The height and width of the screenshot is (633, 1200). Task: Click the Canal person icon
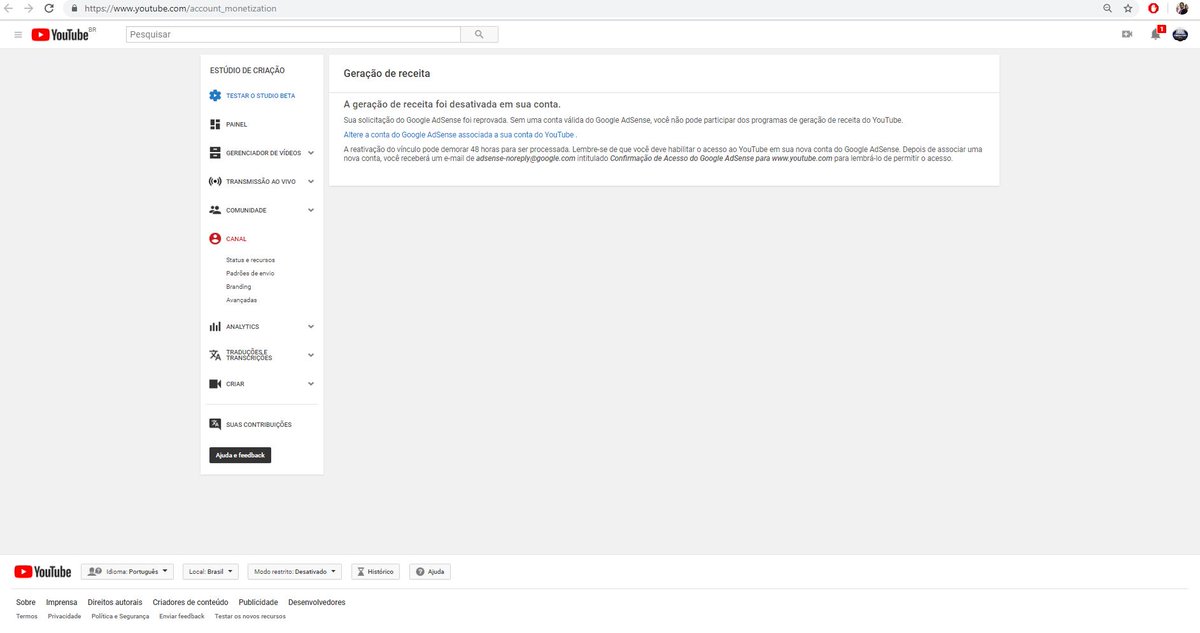[215, 239]
